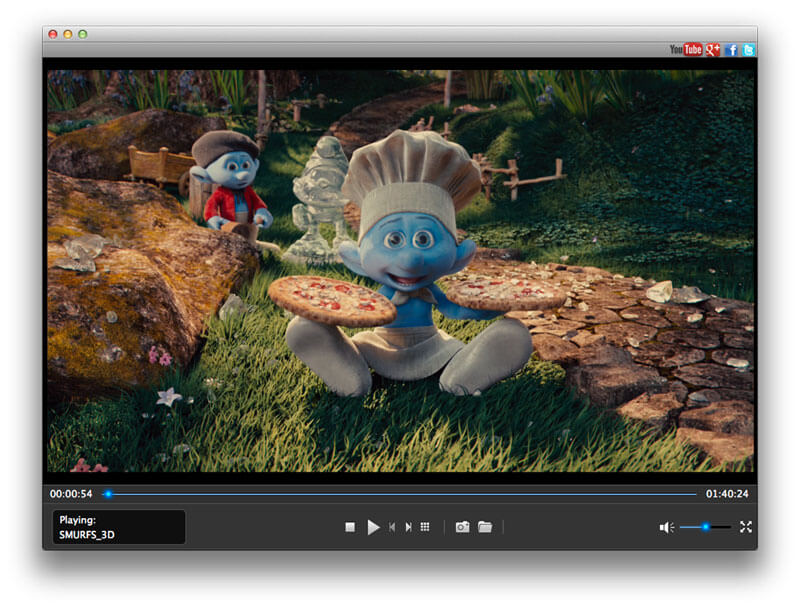Open file with folder icon
The height and width of the screenshot is (609, 800).
(x=485, y=527)
